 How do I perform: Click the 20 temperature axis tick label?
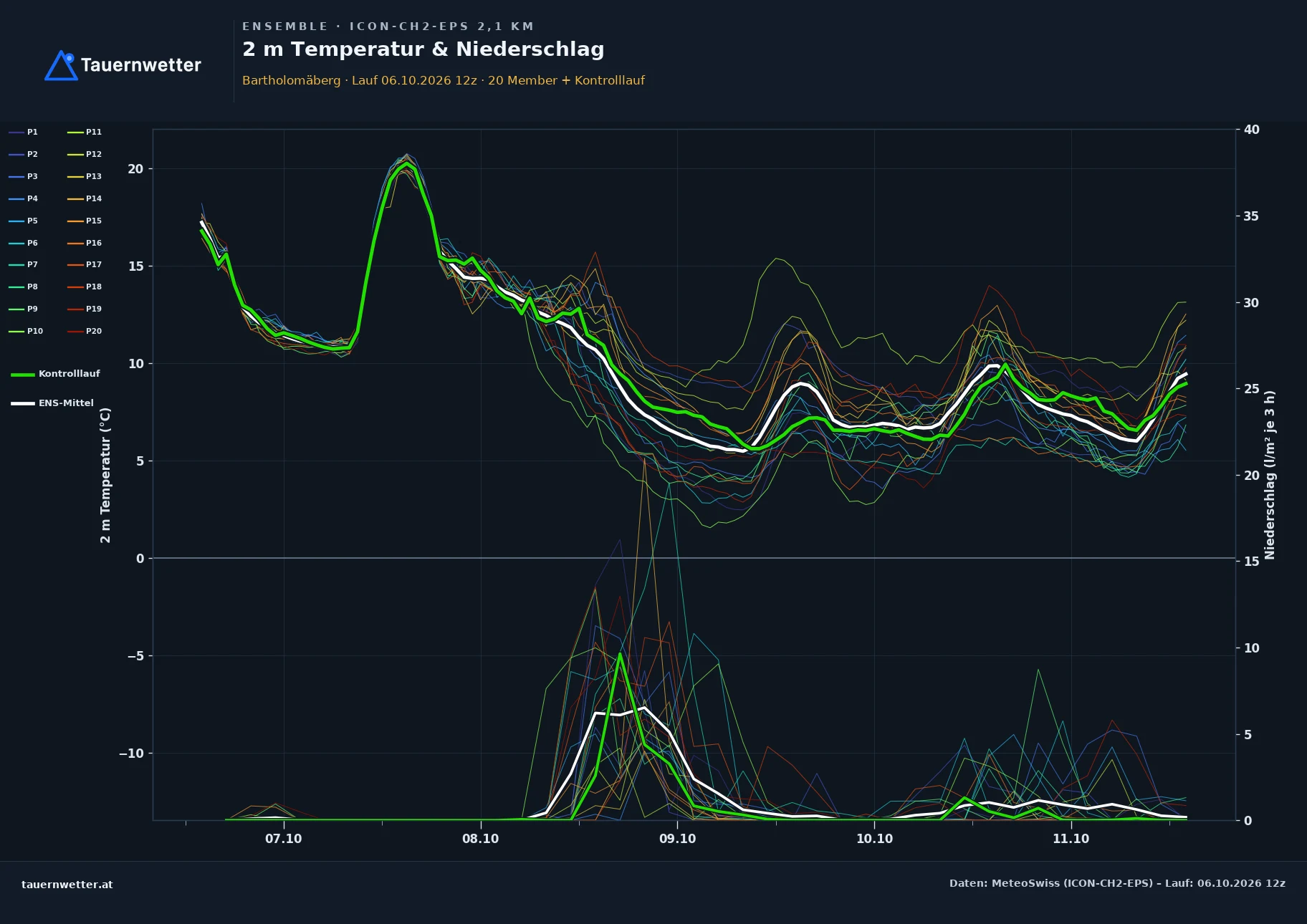click(135, 169)
